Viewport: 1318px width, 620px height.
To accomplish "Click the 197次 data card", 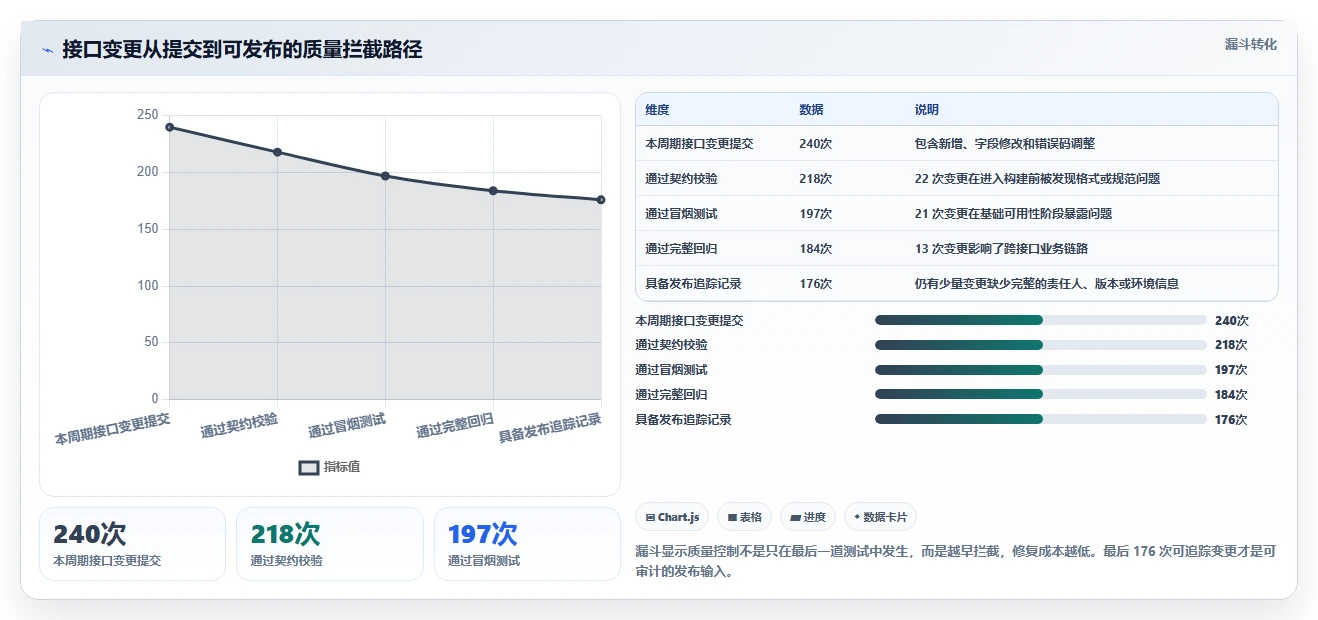I will pos(527,544).
